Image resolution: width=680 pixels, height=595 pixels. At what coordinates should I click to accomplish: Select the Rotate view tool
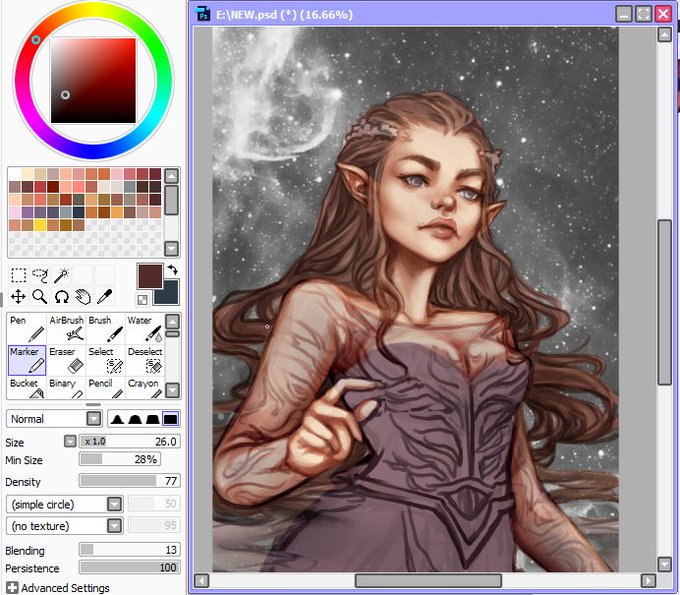[61, 297]
